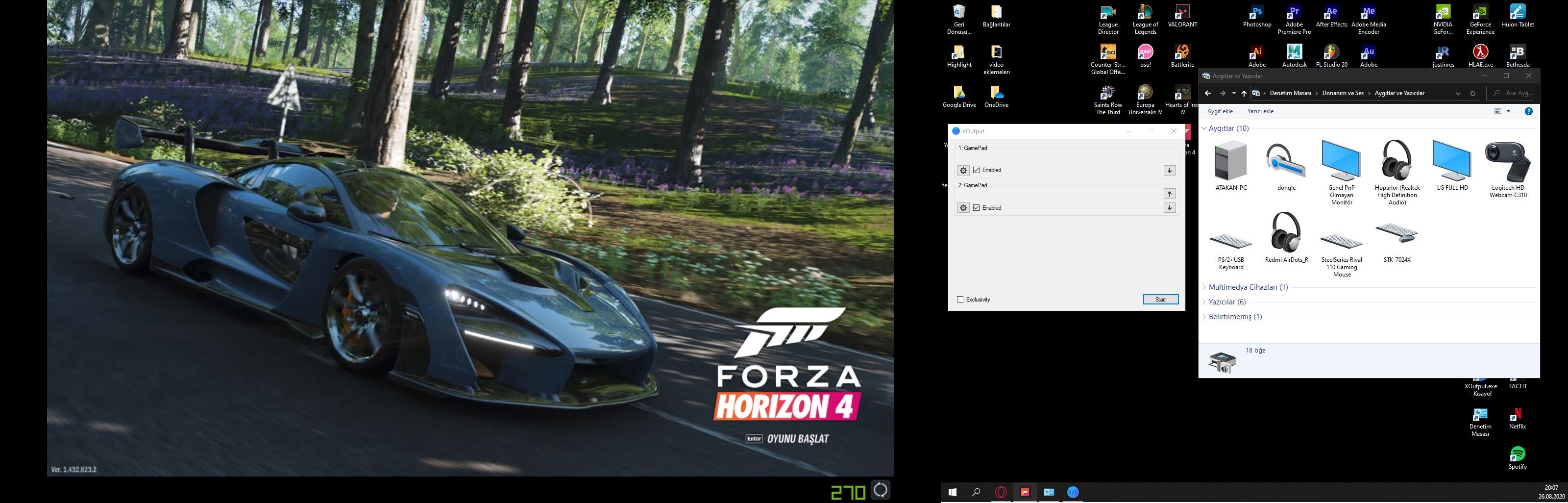Switch to XOutput on the taskbar
This screenshot has height=503, width=1568.
pos(1073,492)
